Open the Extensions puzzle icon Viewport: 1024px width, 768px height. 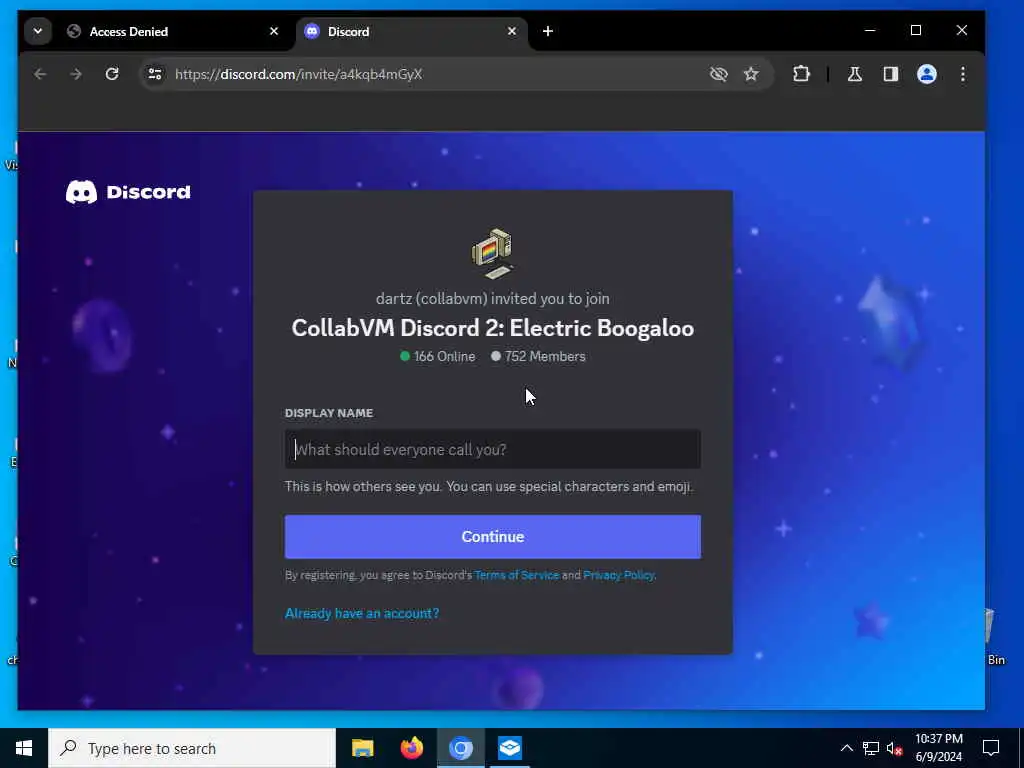801,74
